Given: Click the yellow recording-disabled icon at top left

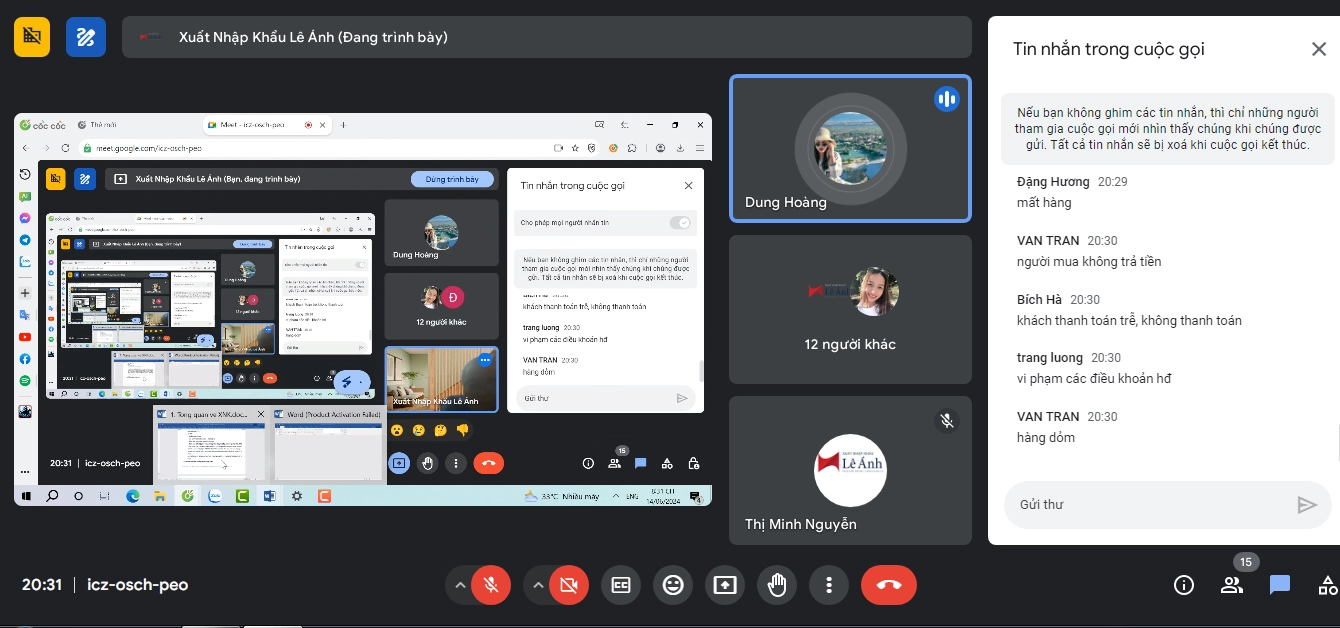Looking at the screenshot, I should click(x=32, y=37).
